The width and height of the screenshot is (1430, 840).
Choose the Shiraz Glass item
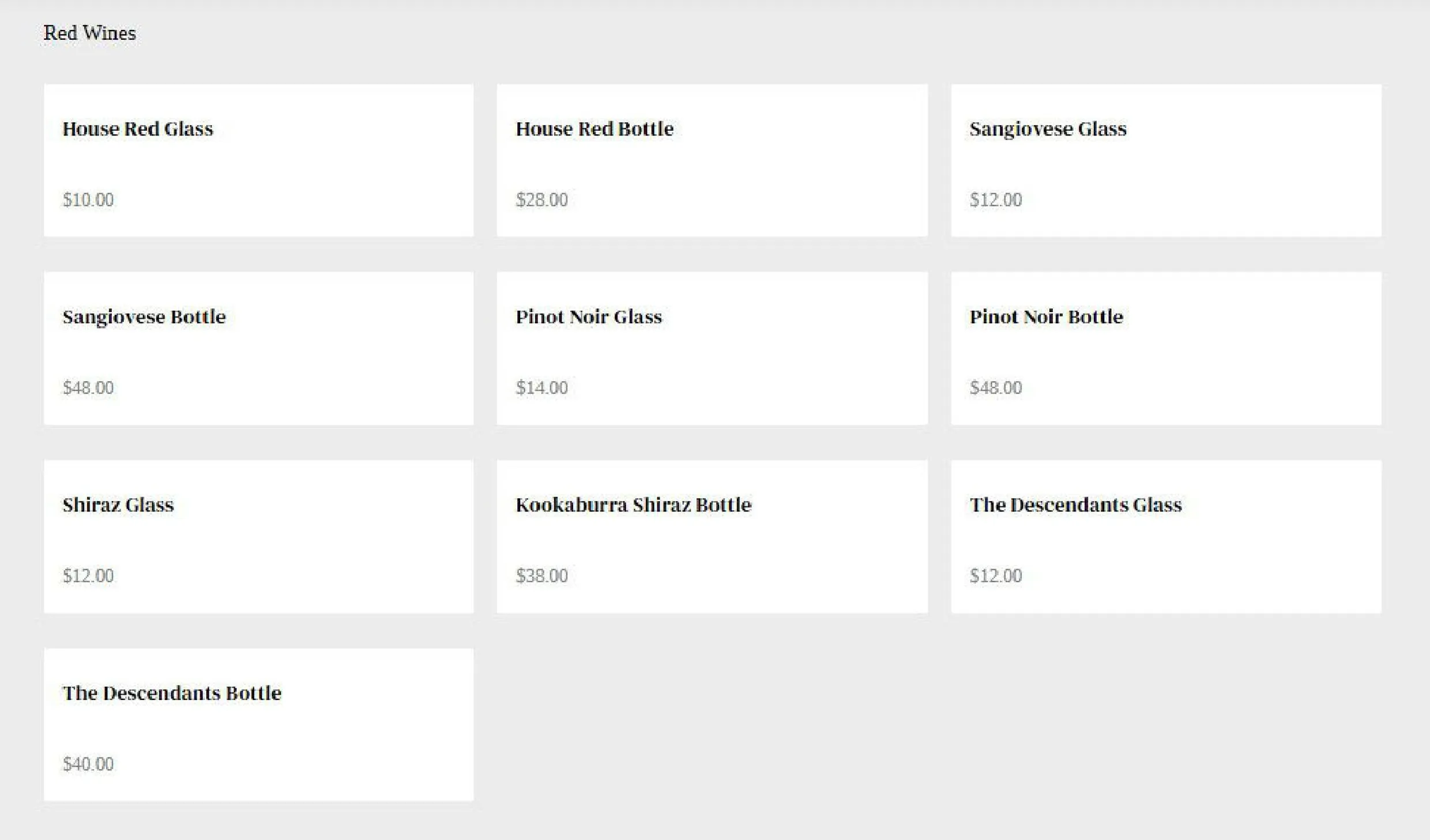[259, 536]
